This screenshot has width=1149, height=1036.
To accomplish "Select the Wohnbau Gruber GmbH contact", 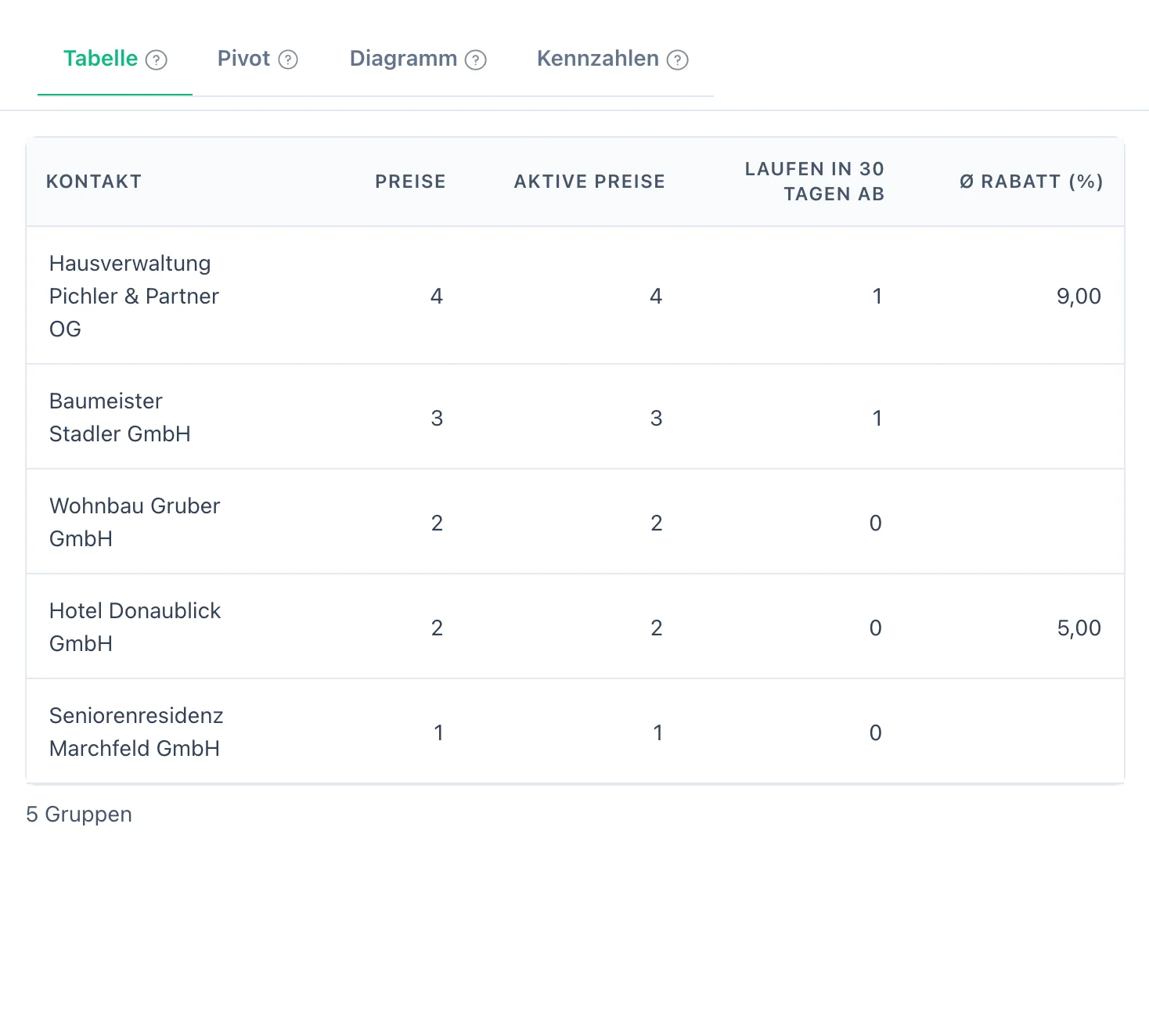I will click(135, 522).
